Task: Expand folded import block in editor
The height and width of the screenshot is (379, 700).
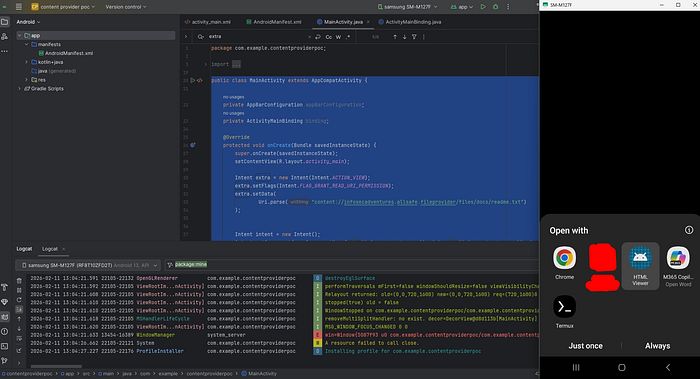Action: [x=205, y=64]
